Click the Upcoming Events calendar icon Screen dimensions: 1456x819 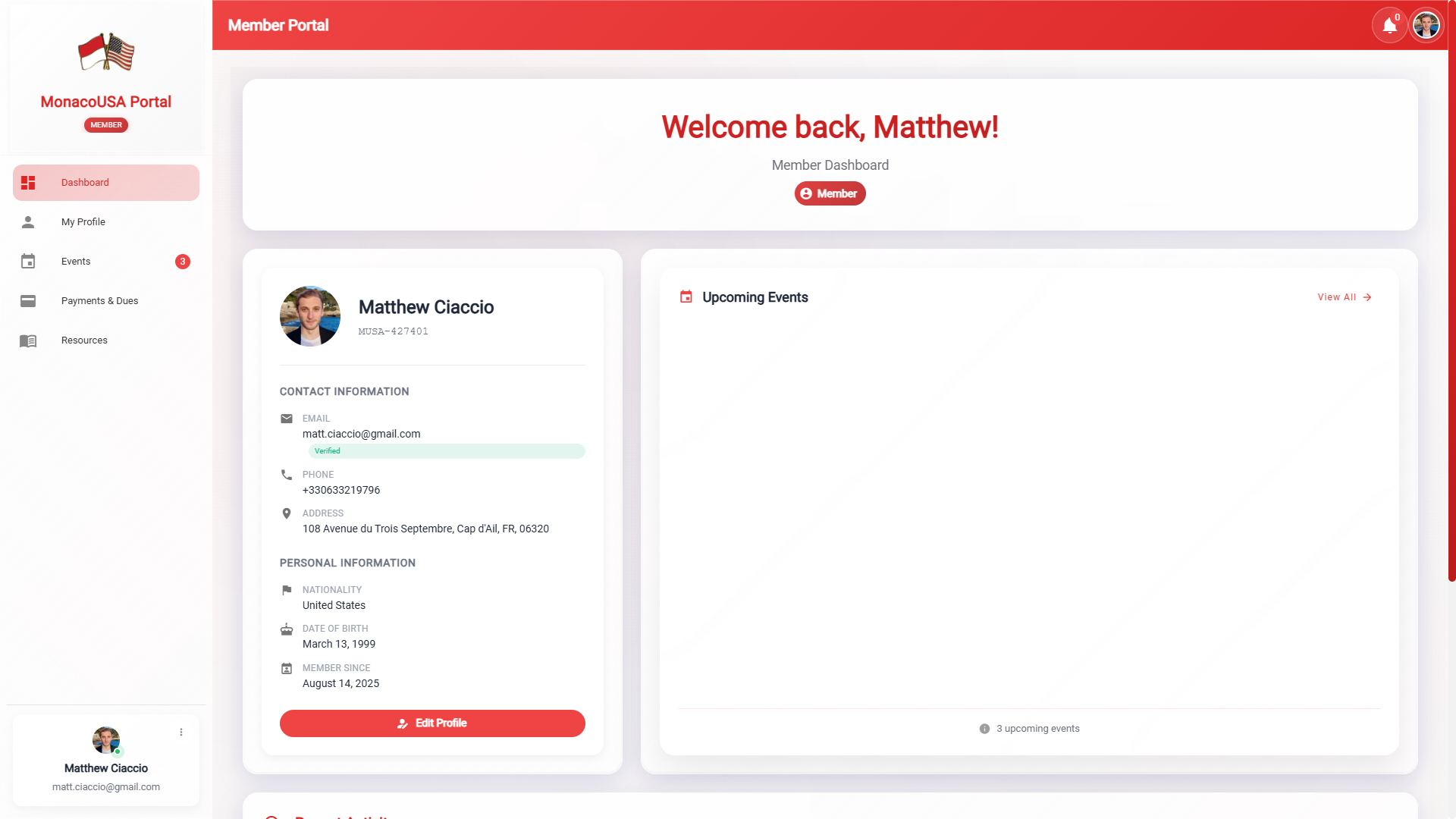[686, 297]
